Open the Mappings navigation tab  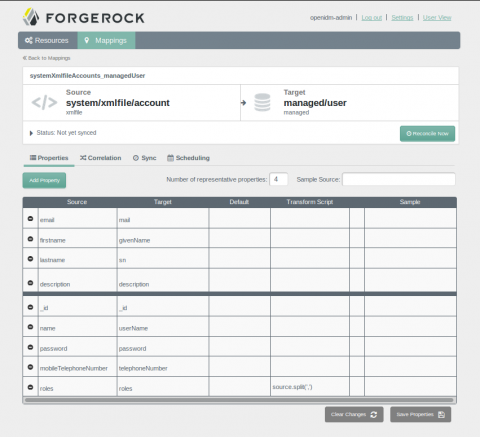pos(106,40)
